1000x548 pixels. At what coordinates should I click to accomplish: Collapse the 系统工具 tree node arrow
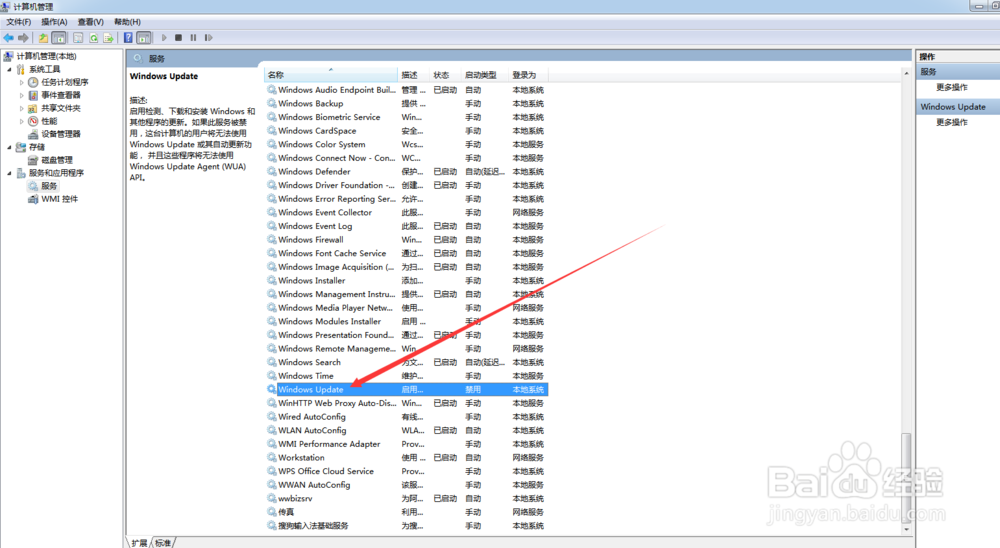(9, 69)
